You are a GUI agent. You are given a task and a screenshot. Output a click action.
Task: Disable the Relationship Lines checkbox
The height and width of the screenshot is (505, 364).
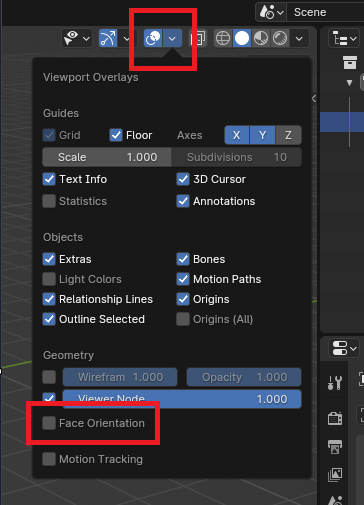click(49, 299)
